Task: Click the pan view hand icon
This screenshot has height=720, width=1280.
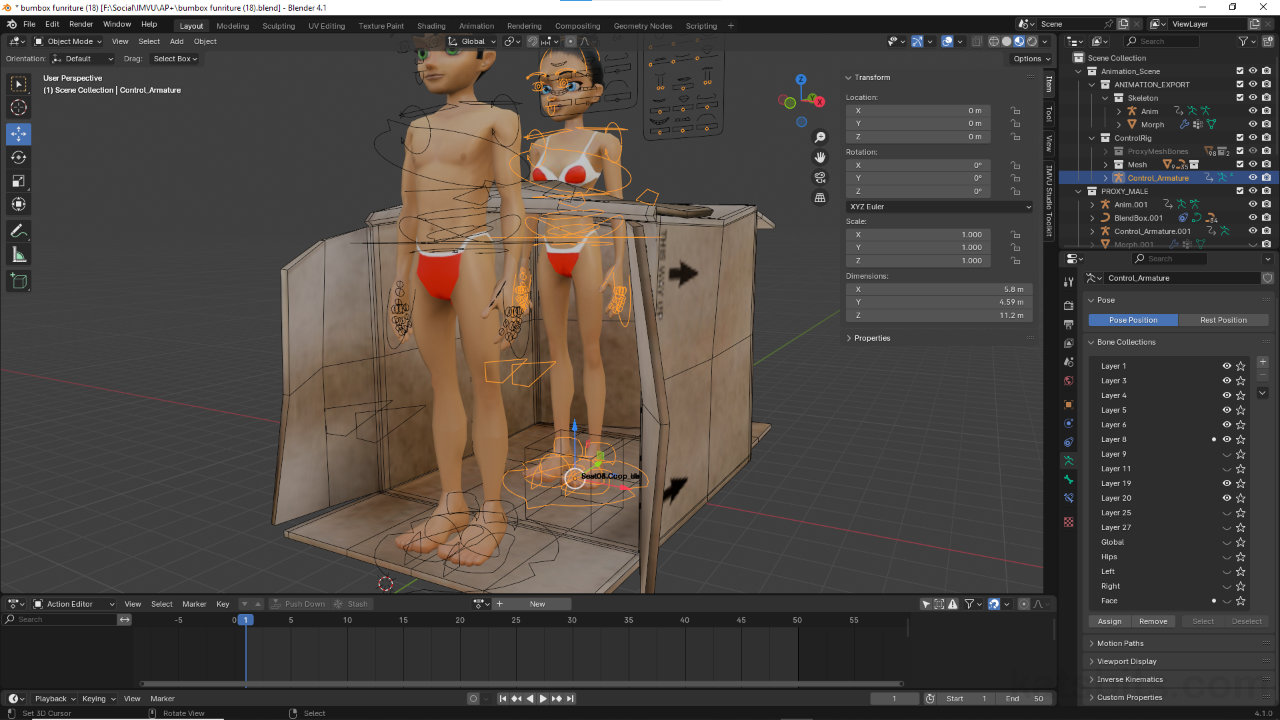Action: point(820,157)
